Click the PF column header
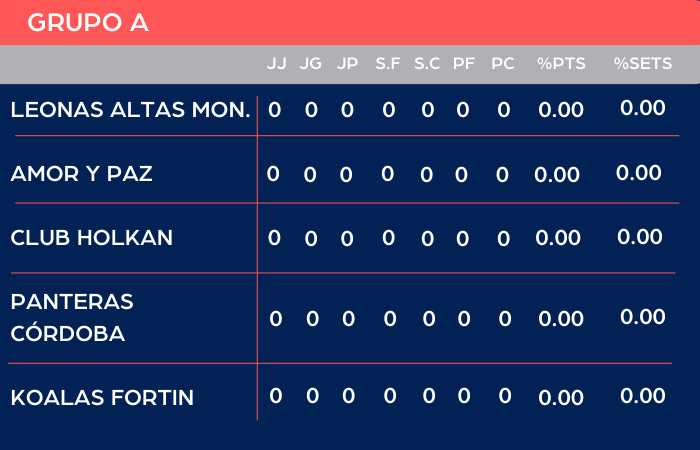Image resolution: width=700 pixels, height=450 pixels. [464, 64]
